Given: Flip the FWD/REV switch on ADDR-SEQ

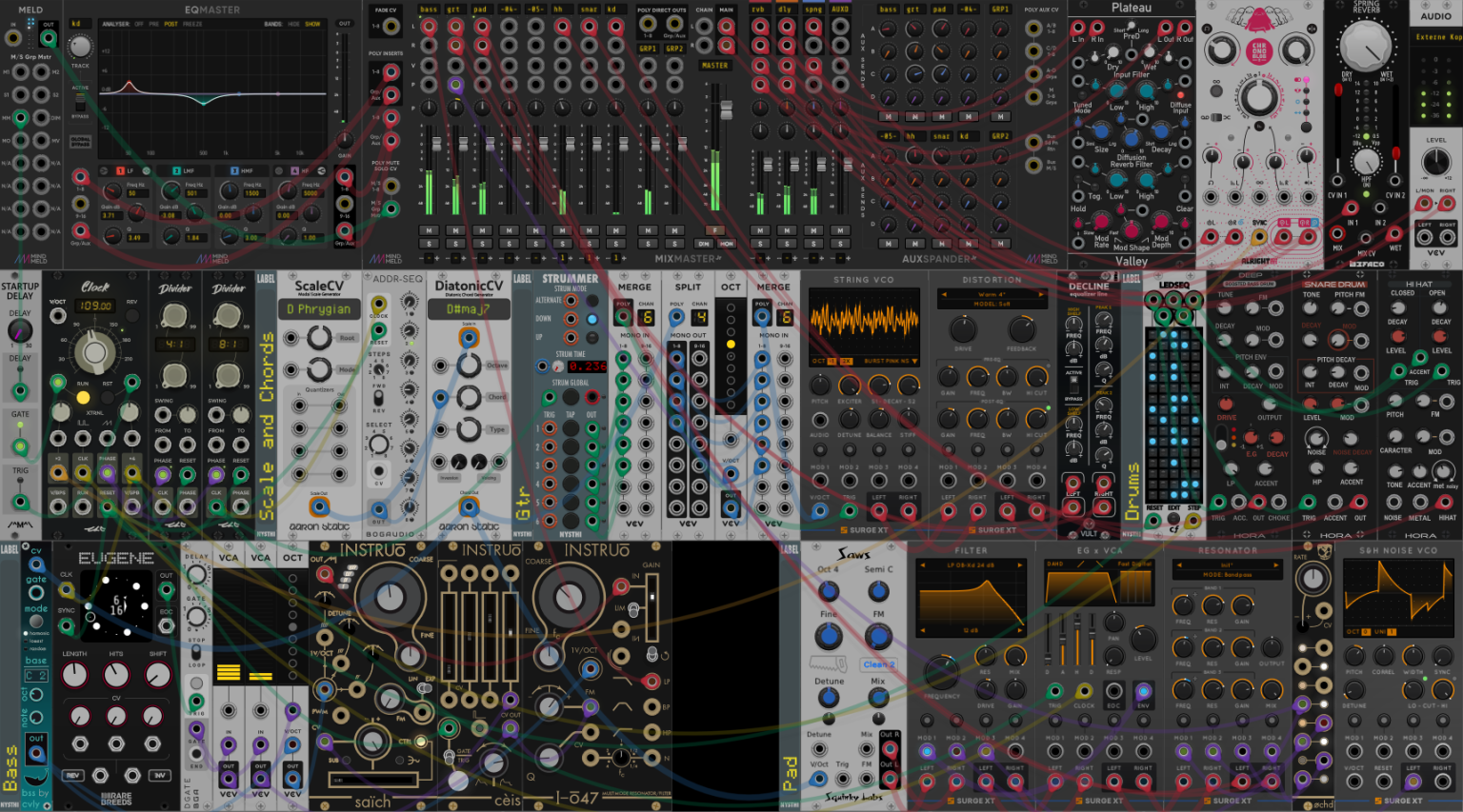Looking at the screenshot, I should pyautogui.click(x=379, y=398).
